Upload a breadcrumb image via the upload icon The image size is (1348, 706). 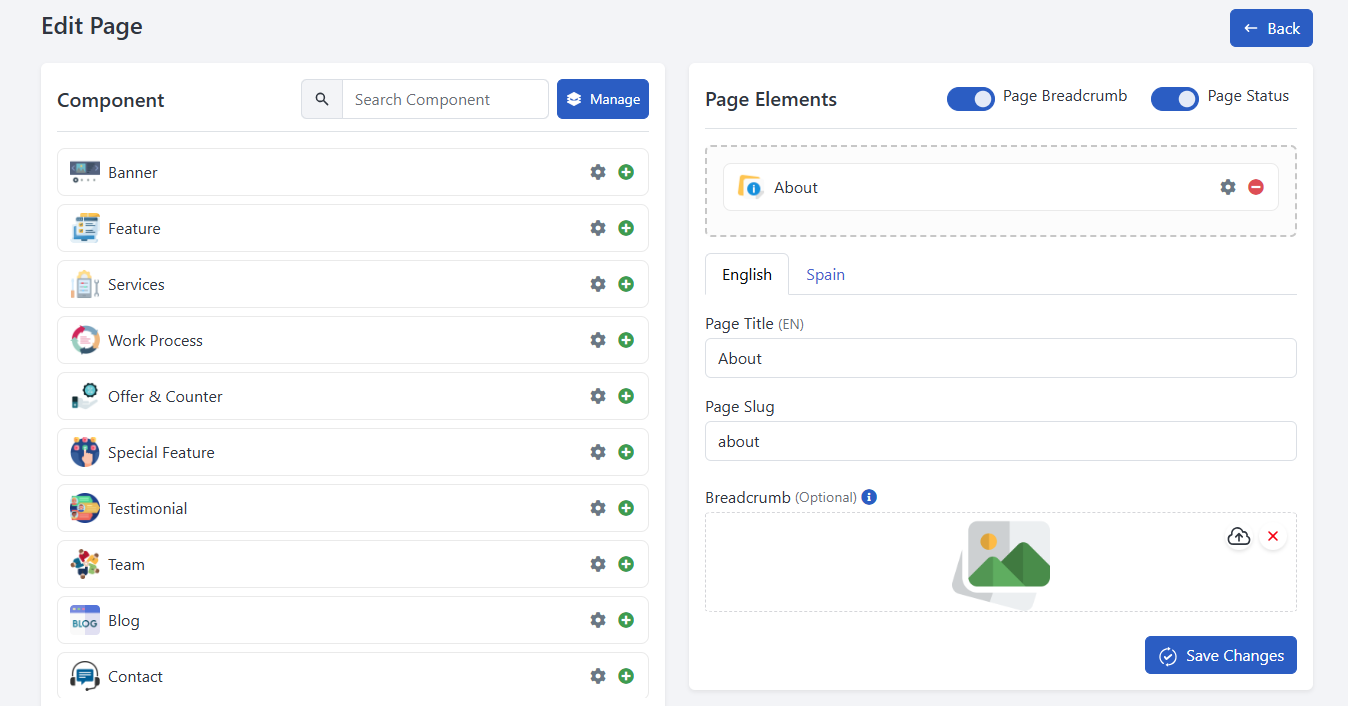1238,536
